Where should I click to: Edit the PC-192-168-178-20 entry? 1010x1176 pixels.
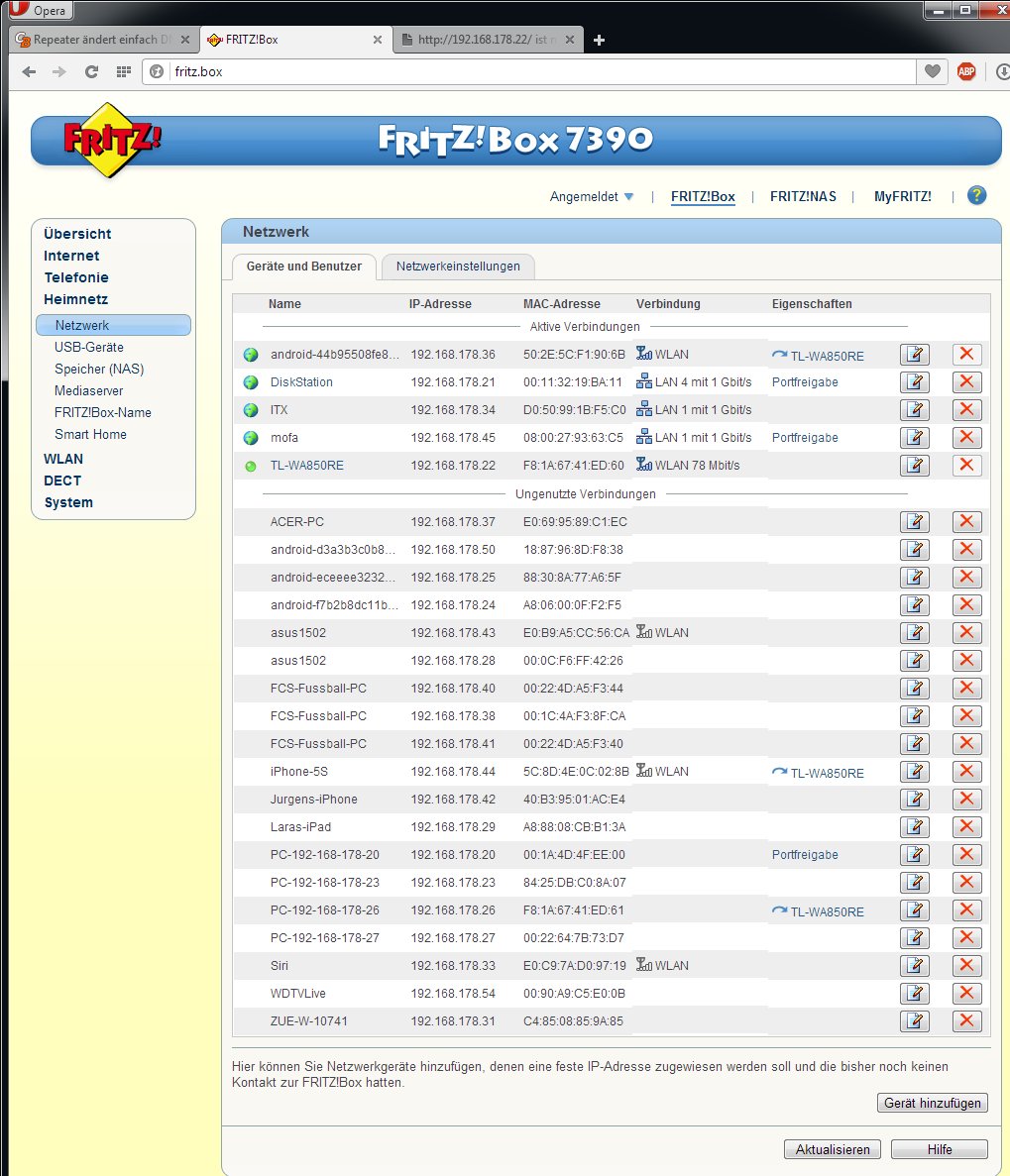[914, 854]
